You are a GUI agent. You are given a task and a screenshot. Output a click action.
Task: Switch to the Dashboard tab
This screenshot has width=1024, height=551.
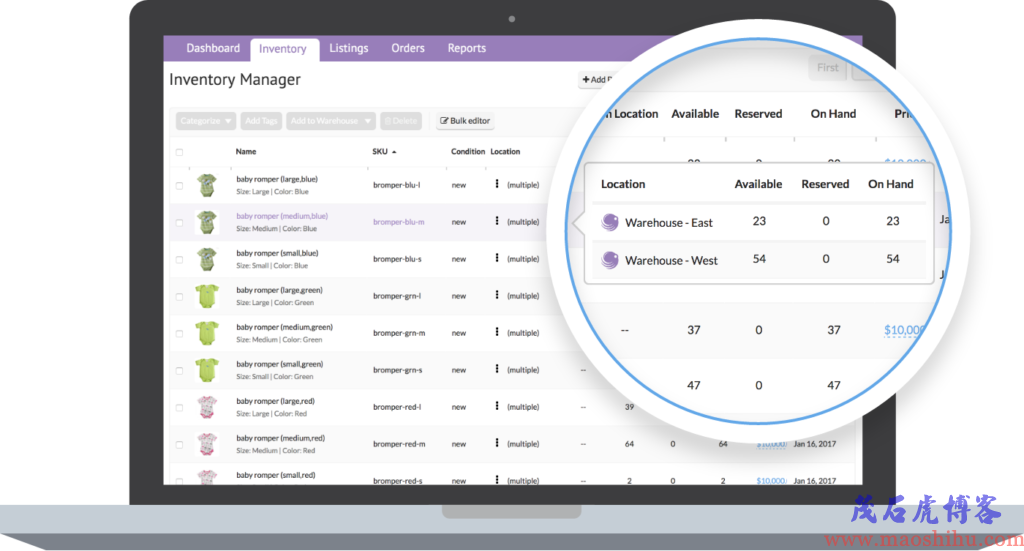coord(213,48)
